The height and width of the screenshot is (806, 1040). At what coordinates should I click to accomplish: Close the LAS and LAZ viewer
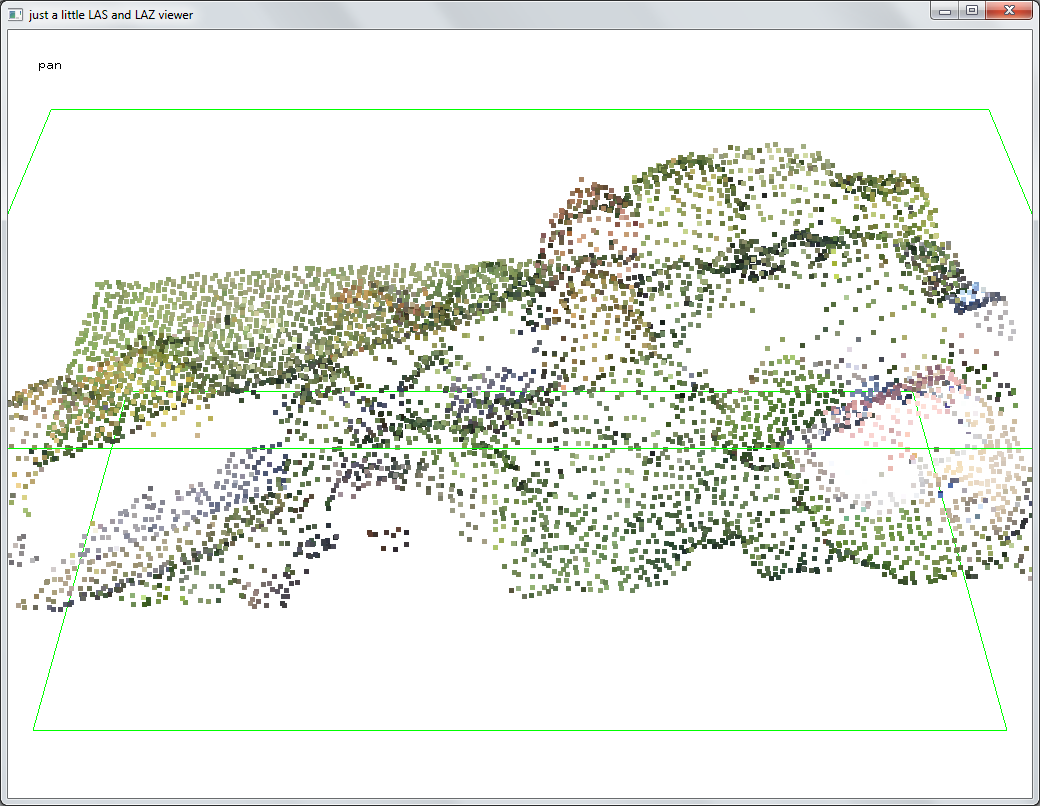(1010, 11)
